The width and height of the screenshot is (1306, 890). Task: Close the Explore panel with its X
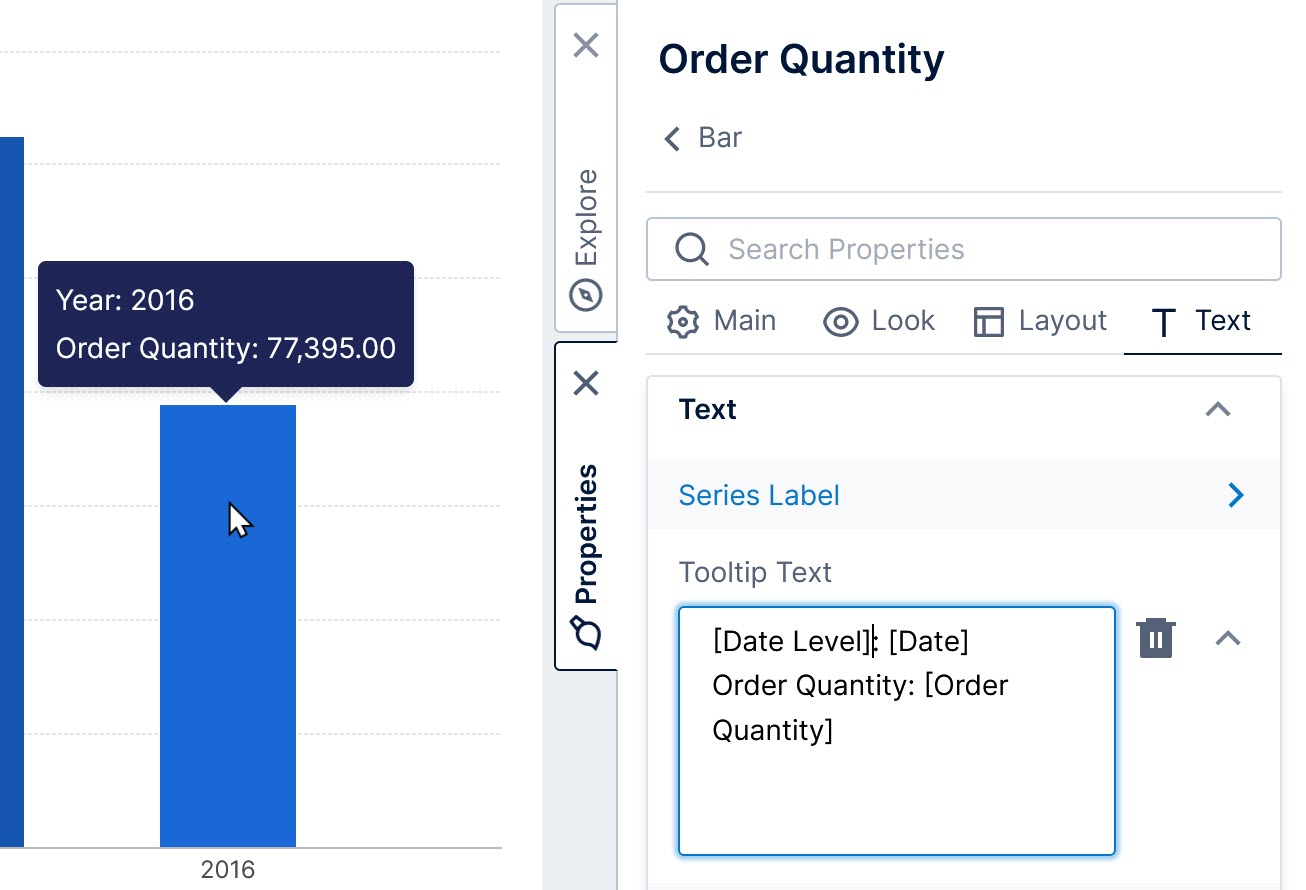tap(586, 45)
